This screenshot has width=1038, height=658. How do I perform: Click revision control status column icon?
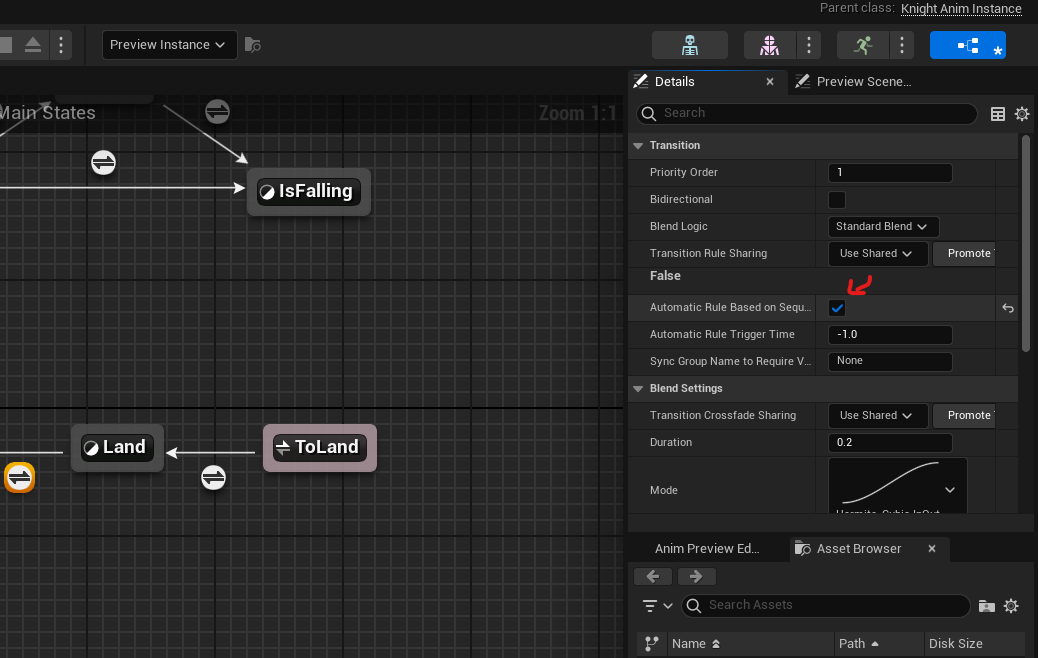pyautogui.click(x=651, y=643)
